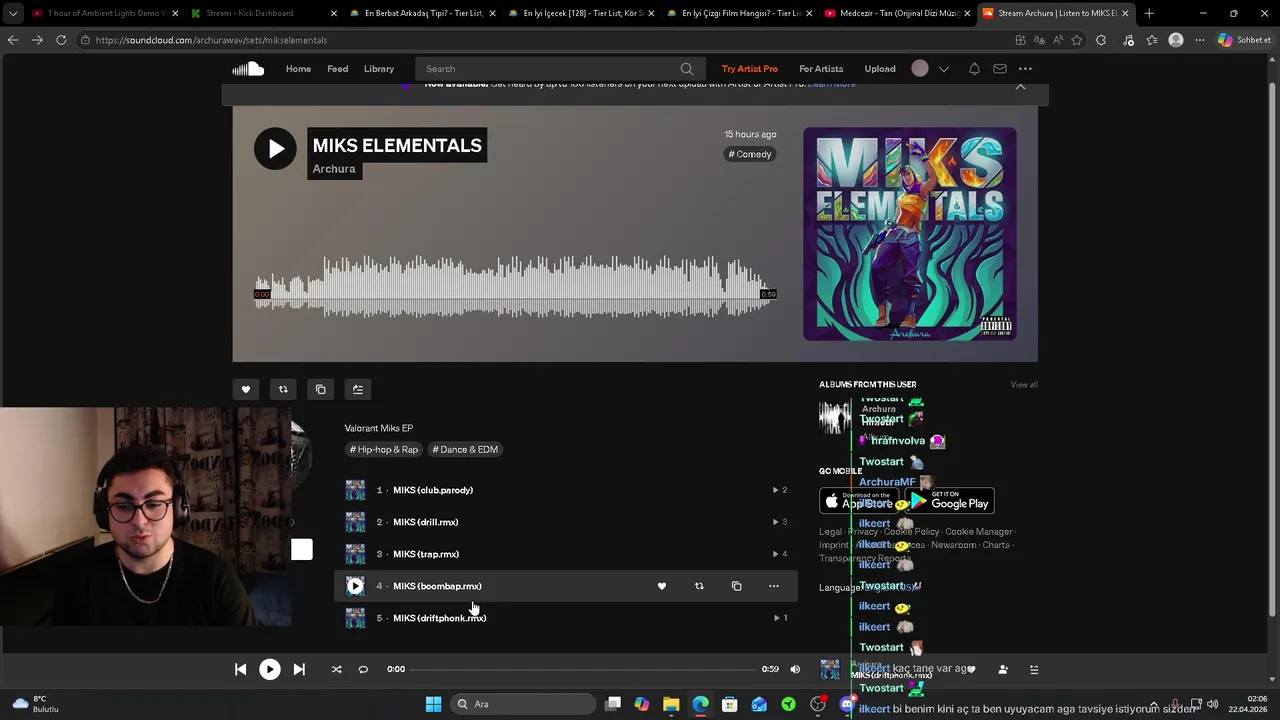Screen dimensions: 1280x720
Task: Open File Explorer from the taskbar
Action: (x=671, y=704)
